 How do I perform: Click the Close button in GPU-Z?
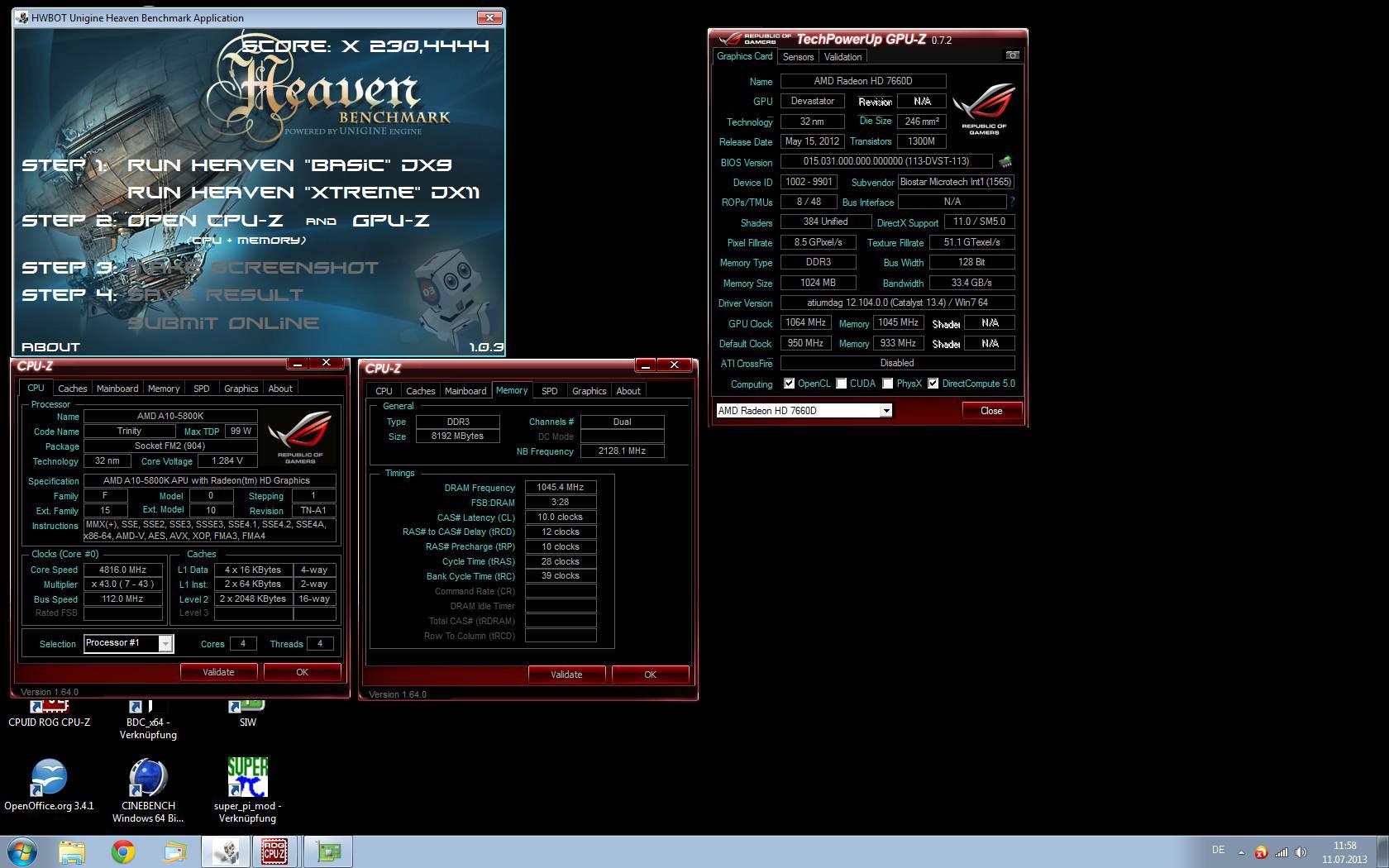pos(991,411)
